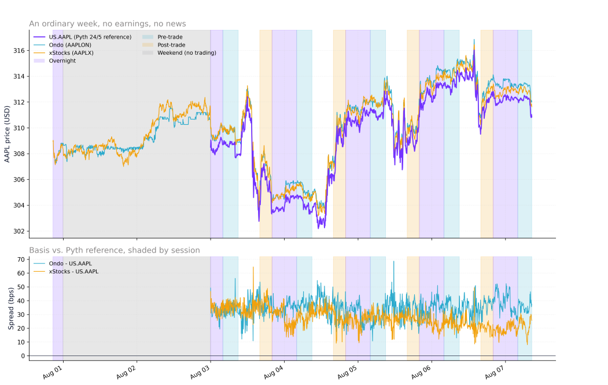Click the "Basis vs. Pyth reference, shaded by session" subtitle
Image resolution: width=608 pixels, height=385 pixels.
(x=114, y=250)
